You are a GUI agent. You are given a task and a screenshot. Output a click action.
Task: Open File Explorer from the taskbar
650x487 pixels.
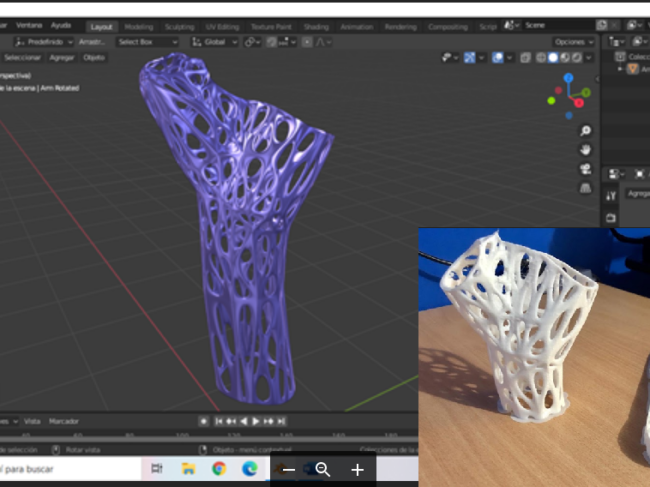188,468
